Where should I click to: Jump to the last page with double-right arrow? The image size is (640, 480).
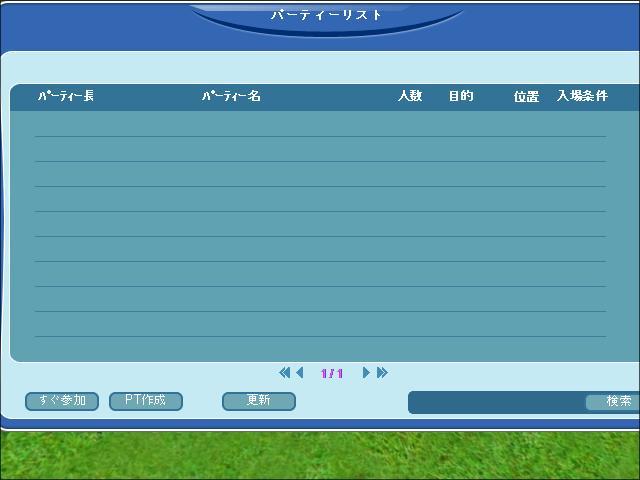382,373
